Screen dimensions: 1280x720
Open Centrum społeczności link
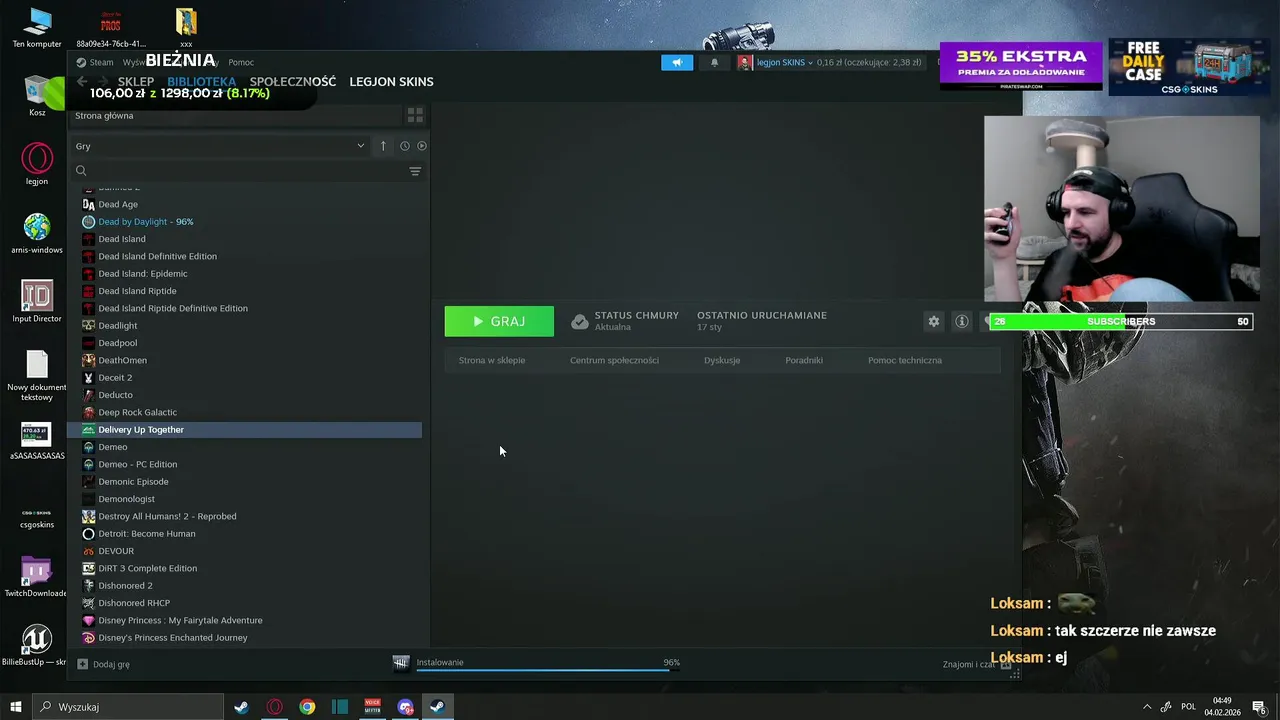tap(614, 360)
